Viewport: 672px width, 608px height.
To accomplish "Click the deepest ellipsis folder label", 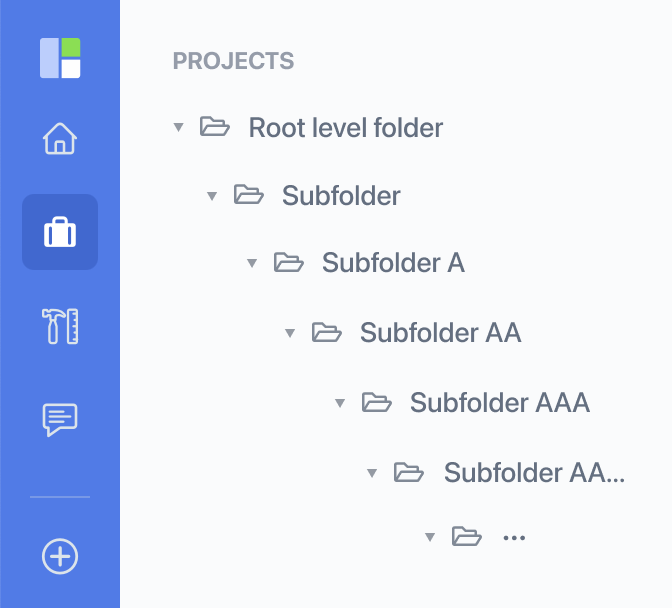I will 514,538.
